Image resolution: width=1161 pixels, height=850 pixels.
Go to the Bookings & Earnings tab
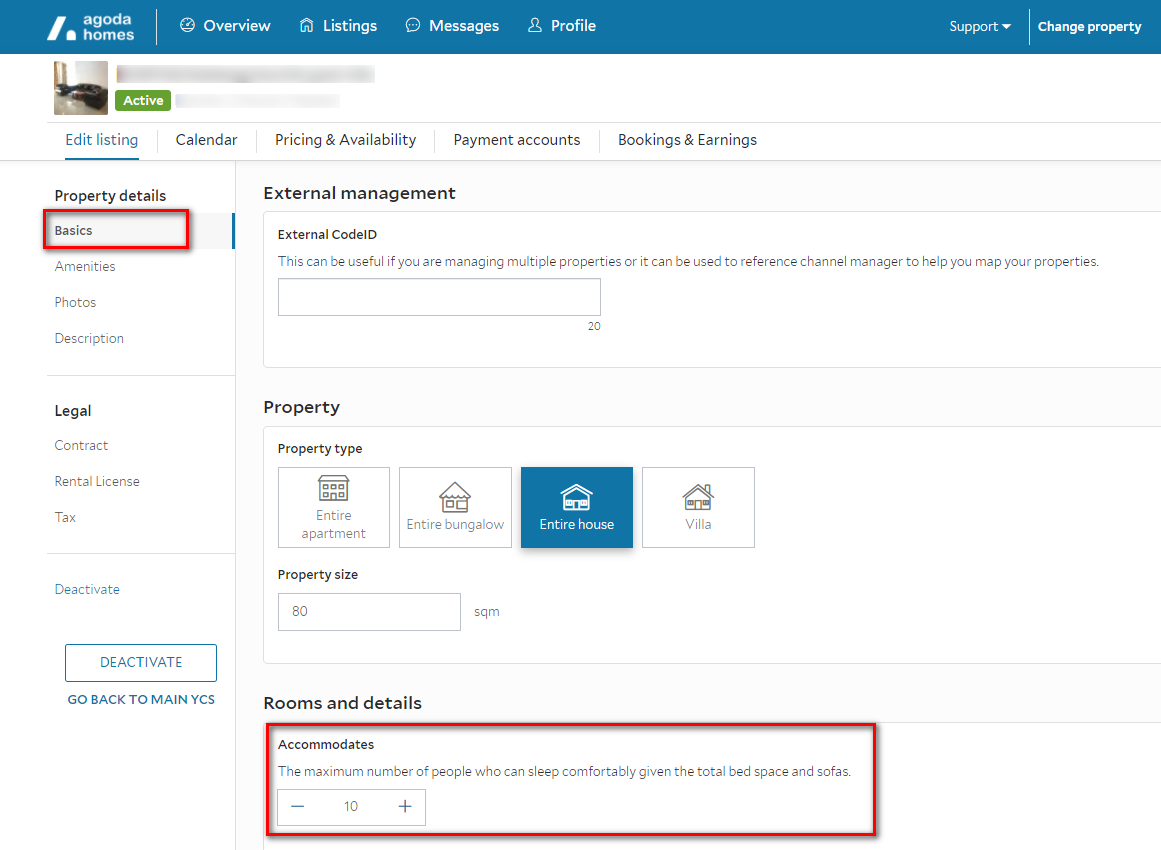click(x=687, y=140)
